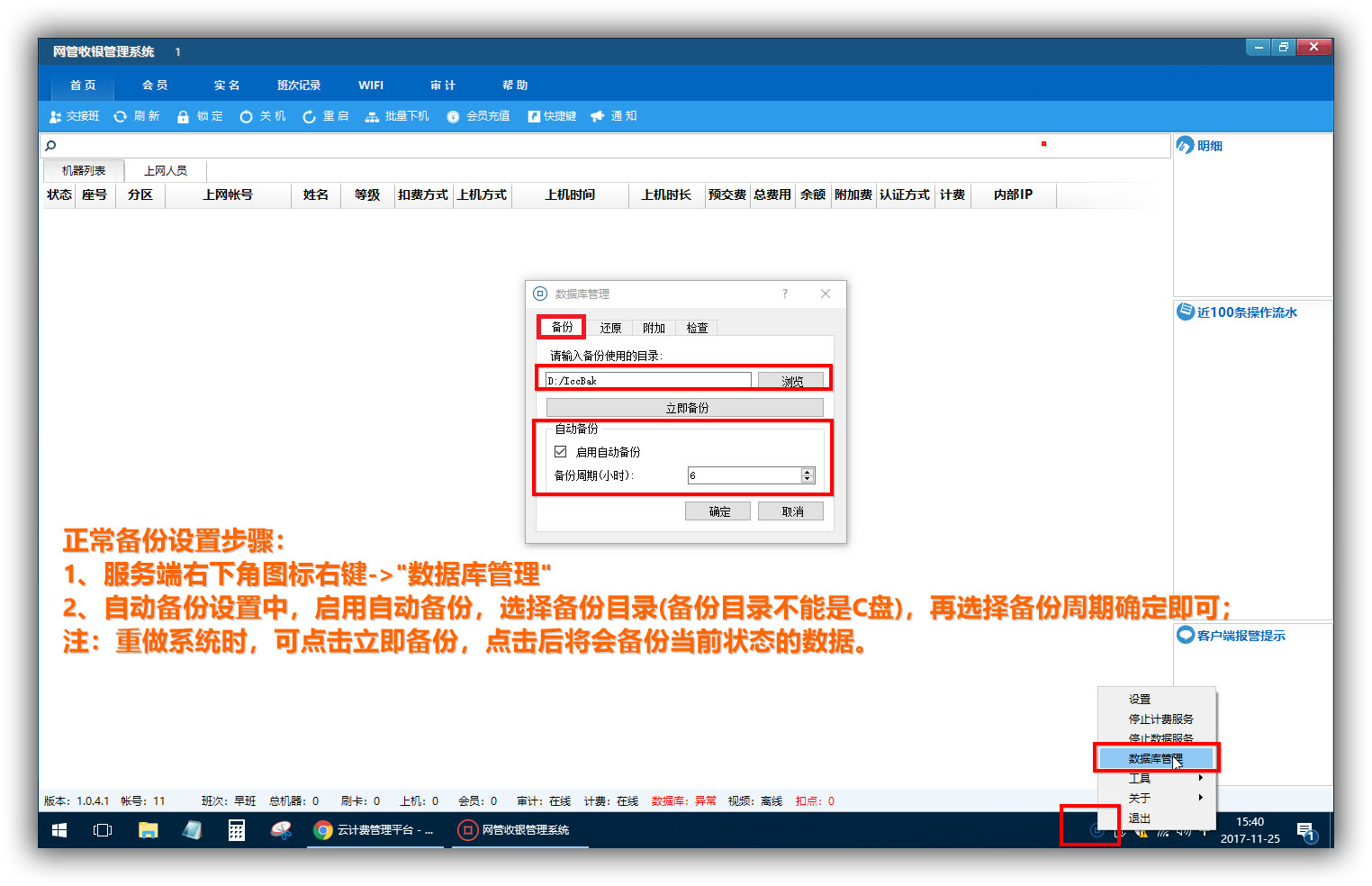Click the 会员充值 member recharge toolbar button
This screenshot has width=1372, height=886.
click(478, 116)
